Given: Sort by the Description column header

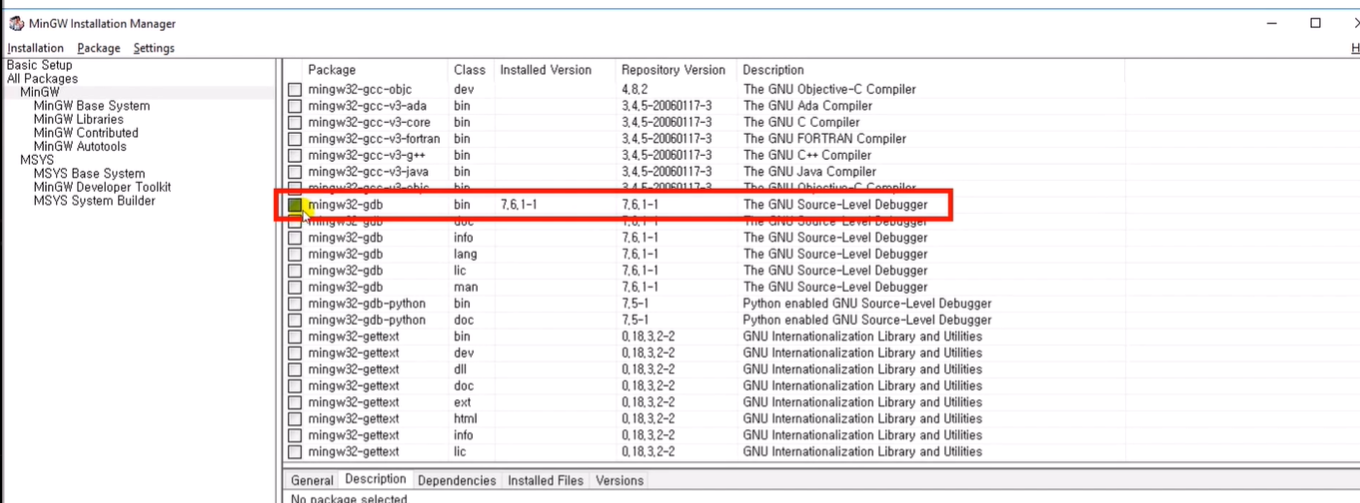Looking at the screenshot, I should click(x=773, y=70).
